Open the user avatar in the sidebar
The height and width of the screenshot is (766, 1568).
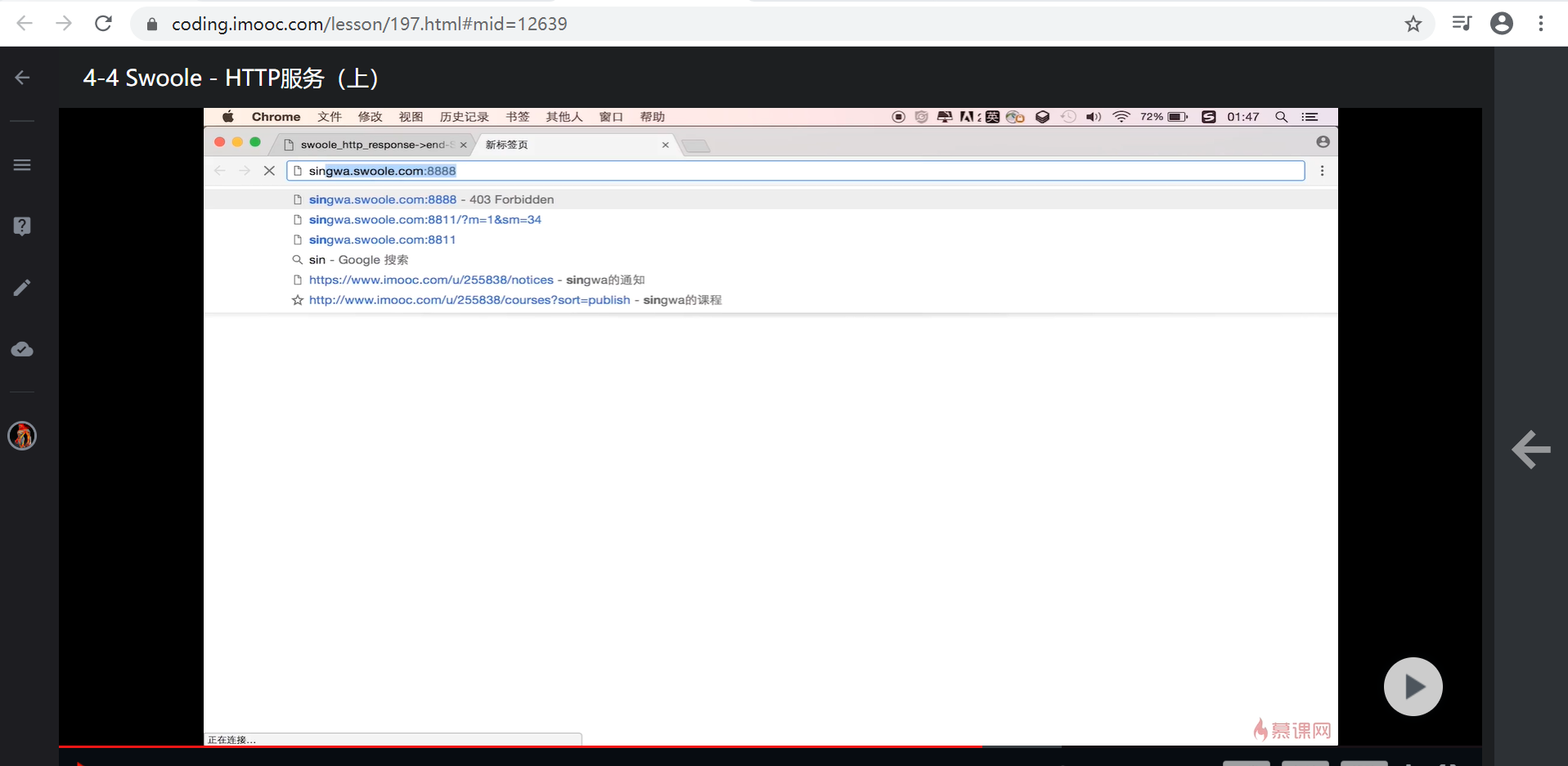point(22,436)
